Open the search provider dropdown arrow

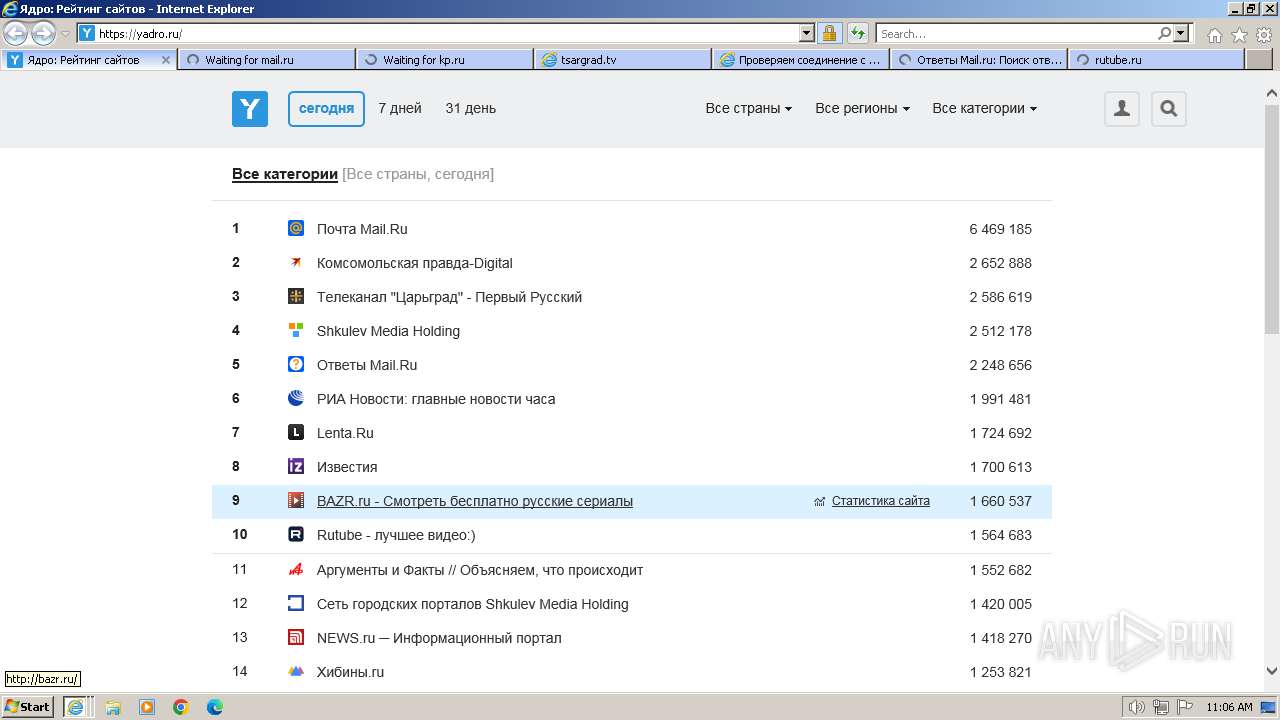click(1181, 33)
